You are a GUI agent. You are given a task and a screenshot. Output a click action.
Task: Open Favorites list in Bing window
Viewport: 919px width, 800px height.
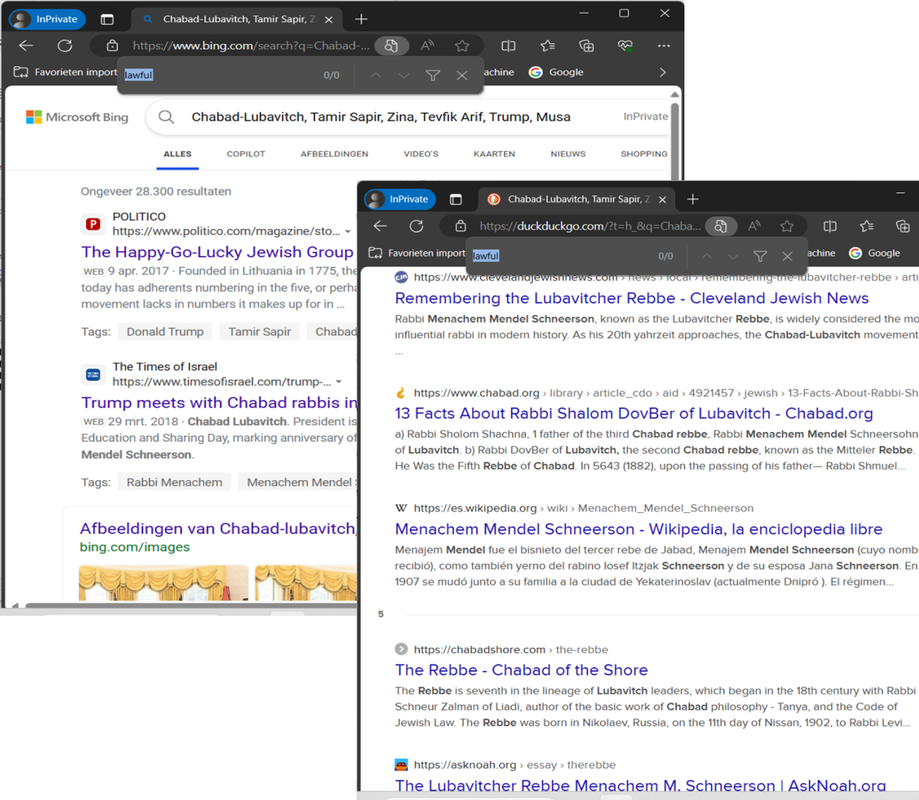coord(547,46)
